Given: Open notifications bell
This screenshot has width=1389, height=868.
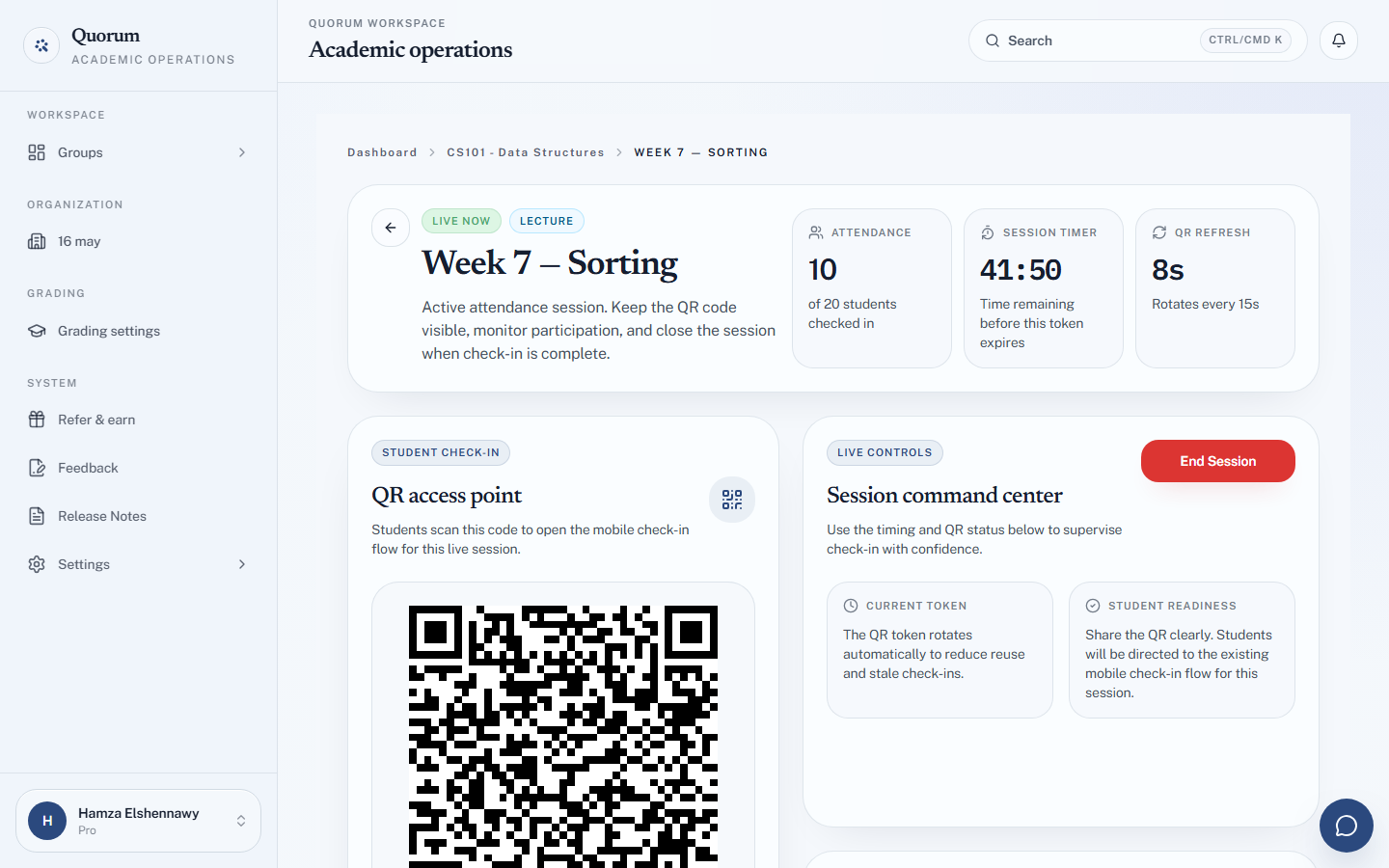Looking at the screenshot, I should (1339, 41).
